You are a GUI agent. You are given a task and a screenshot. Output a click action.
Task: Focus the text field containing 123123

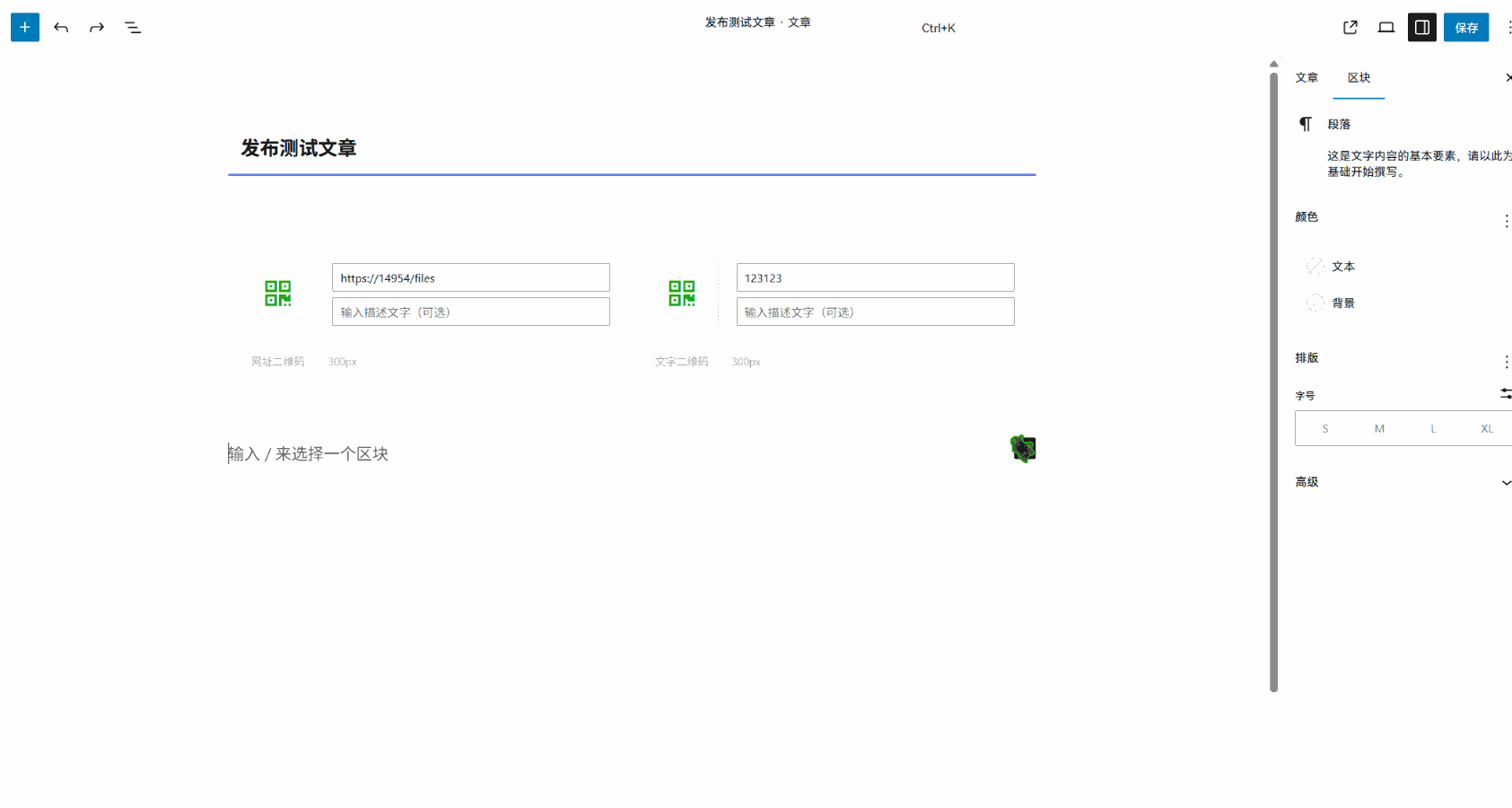(876, 277)
